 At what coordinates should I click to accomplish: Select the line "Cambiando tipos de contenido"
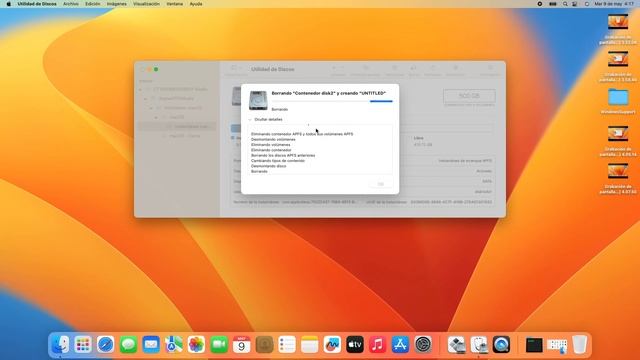(278, 160)
